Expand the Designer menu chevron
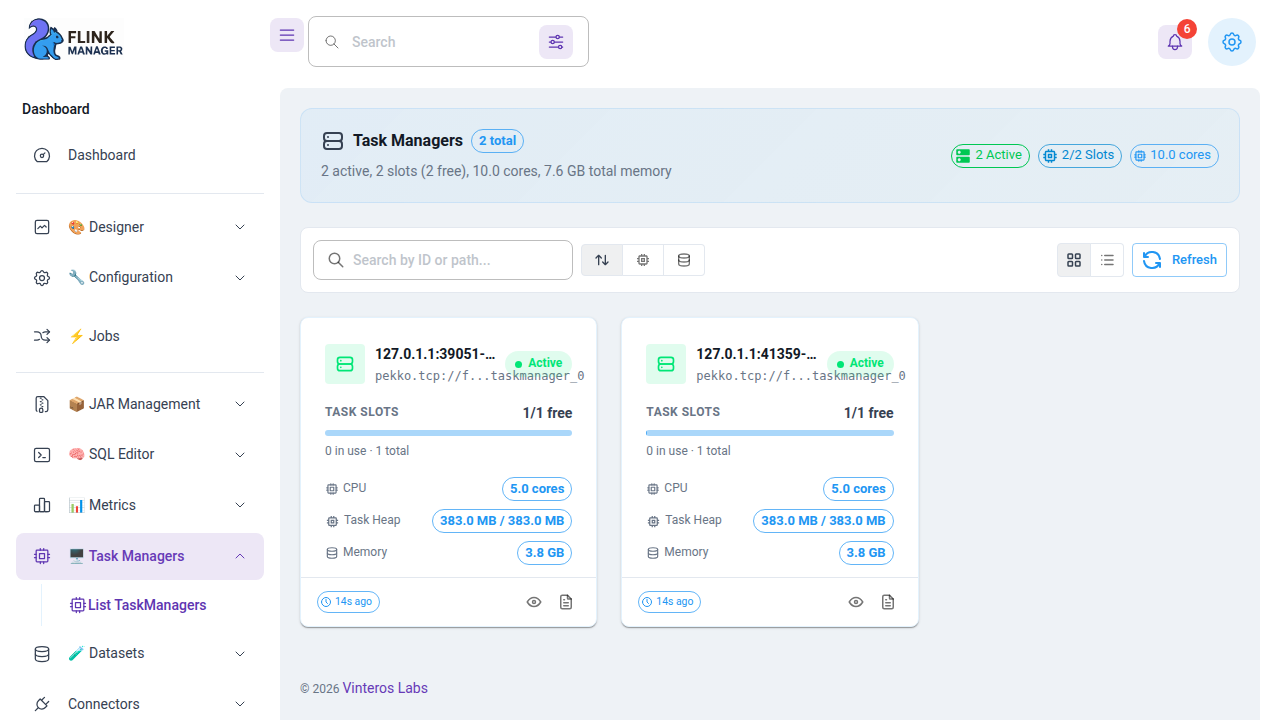The width and height of the screenshot is (1280, 720). click(x=240, y=227)
